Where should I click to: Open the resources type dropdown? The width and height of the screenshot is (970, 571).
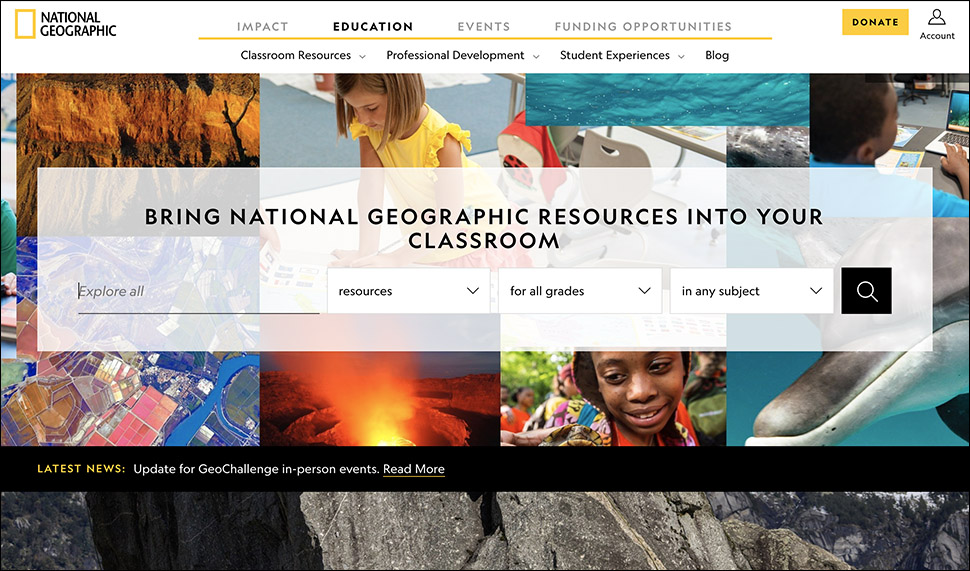(x=408, y=291)
